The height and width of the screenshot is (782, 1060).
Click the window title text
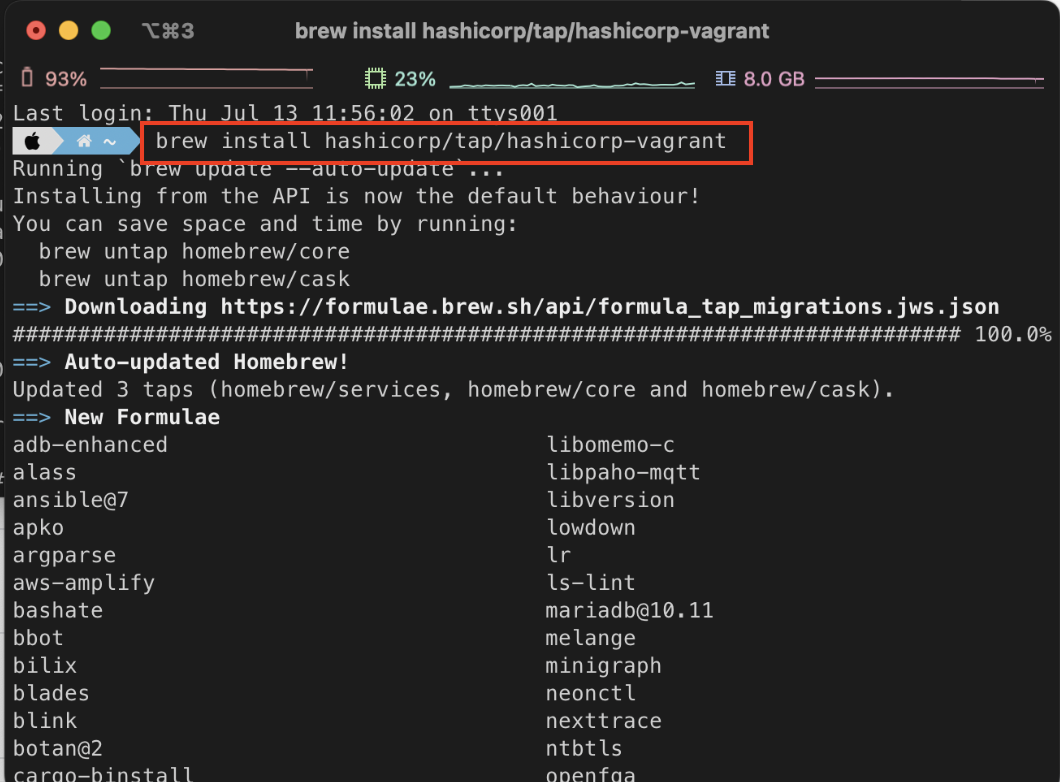(531, 31)
